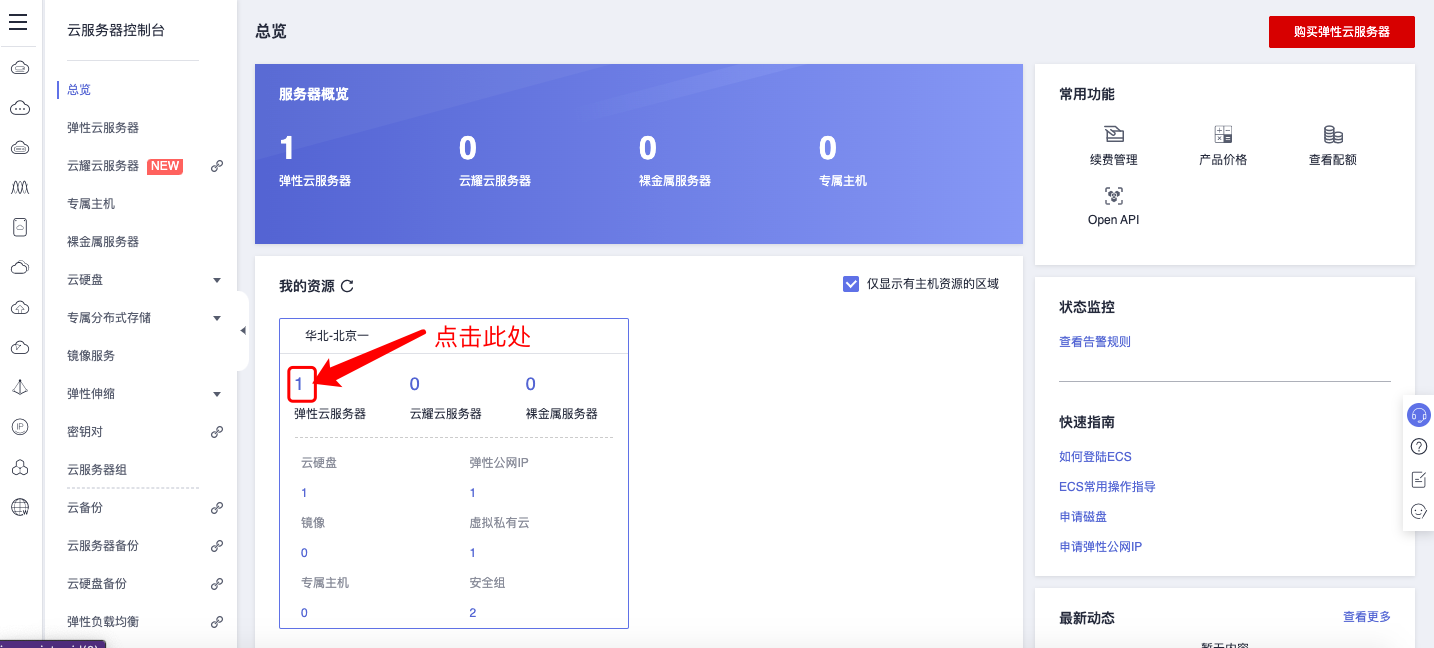Select 总览 in the sidebar

[79, 90]
